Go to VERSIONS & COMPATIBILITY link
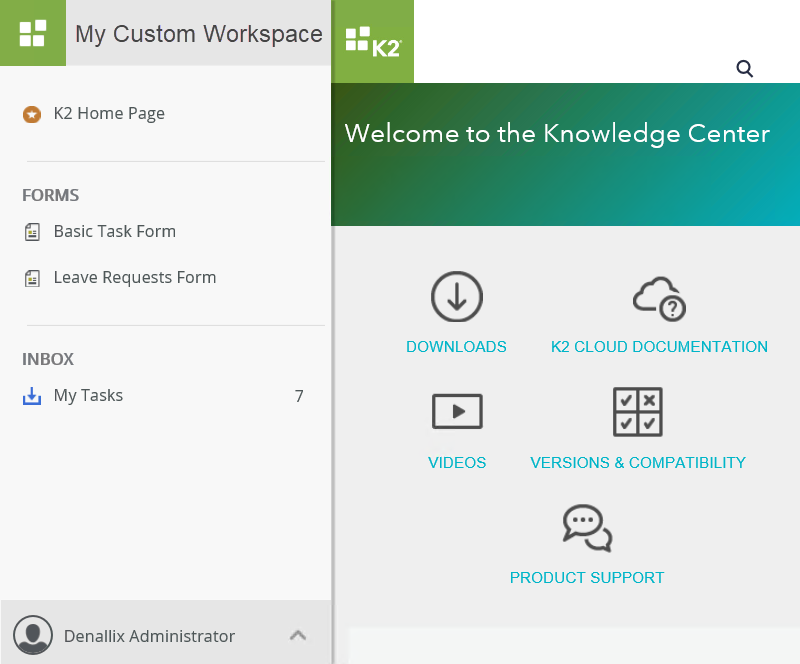 [x=637, y=463]
